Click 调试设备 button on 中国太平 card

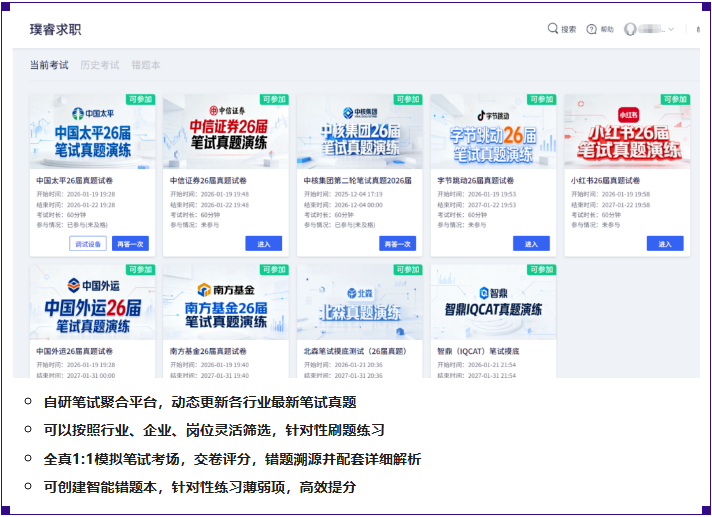pyautogui.click(x=88, y=244)
